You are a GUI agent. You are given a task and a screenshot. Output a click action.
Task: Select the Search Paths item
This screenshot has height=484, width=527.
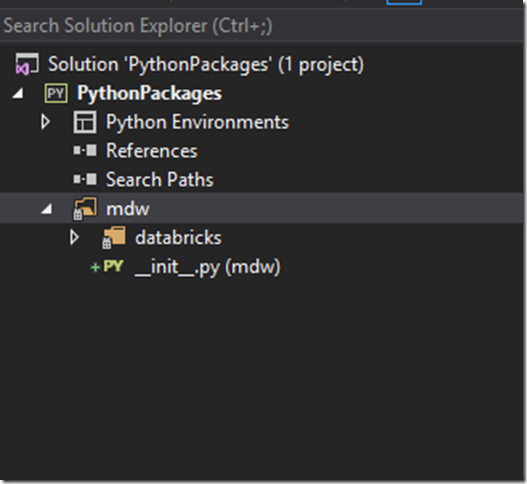pyautogui.click(x=160, y=179)
